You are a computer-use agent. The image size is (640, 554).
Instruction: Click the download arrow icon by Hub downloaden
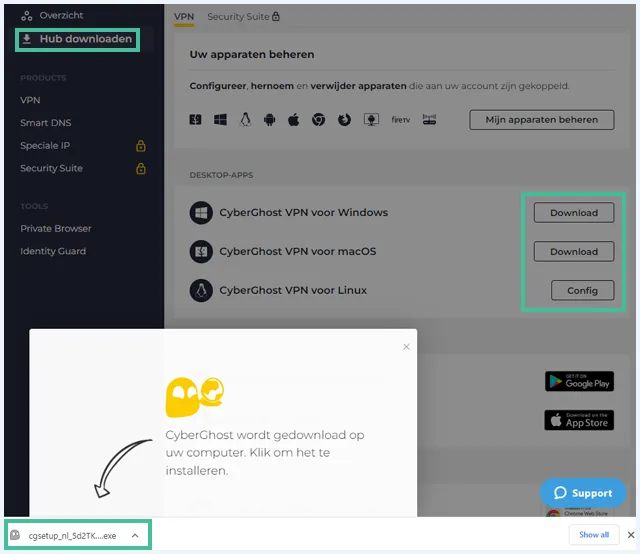(27, 39)
